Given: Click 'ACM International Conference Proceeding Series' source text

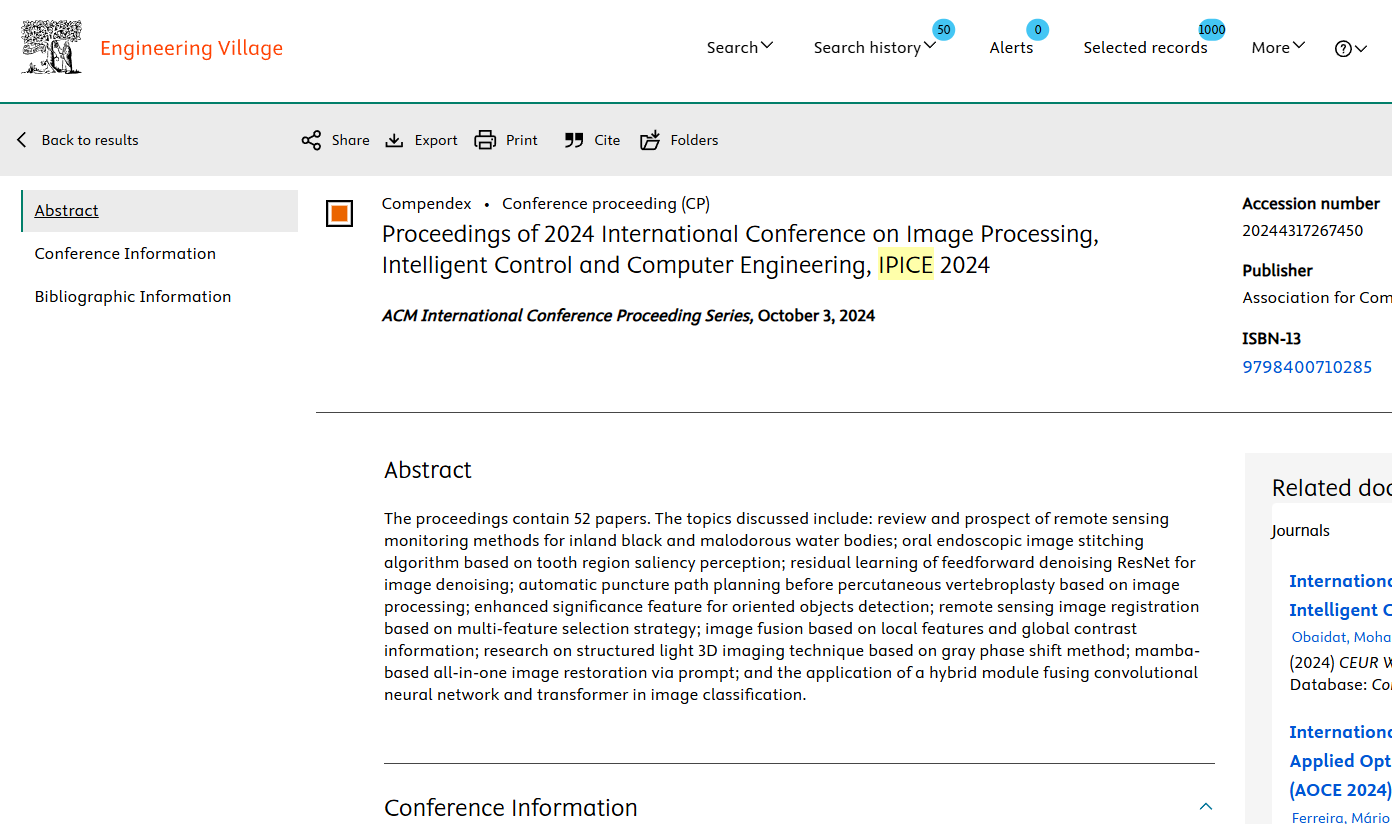Looking at the screenshot, I should pos(566,316).
